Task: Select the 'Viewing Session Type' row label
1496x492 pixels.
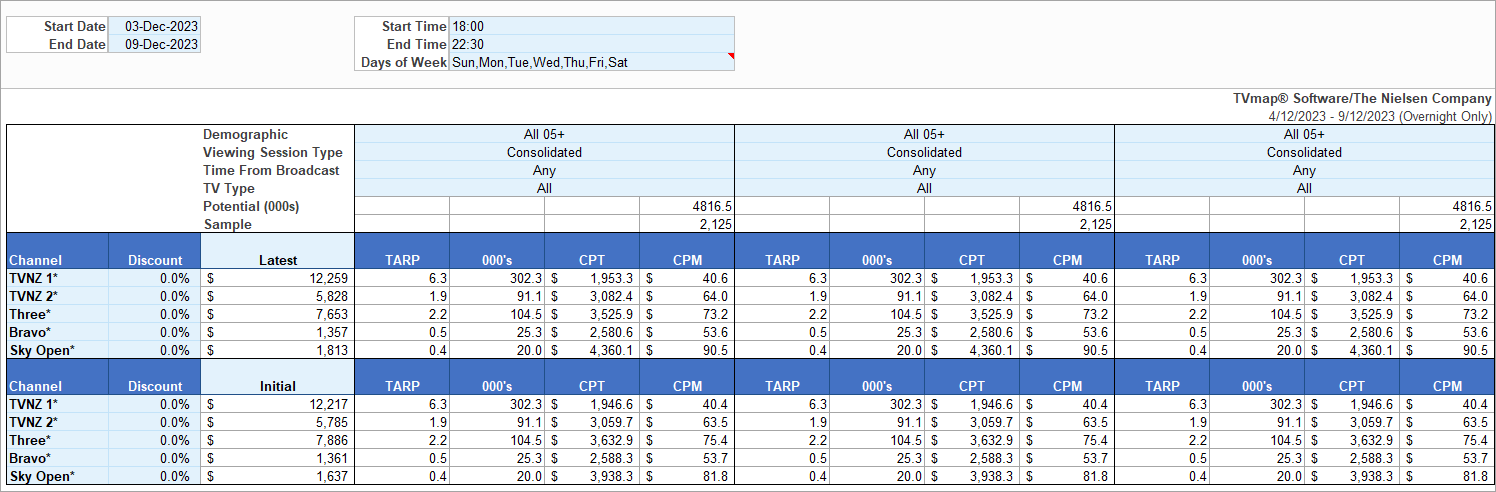Action: point(272,152)
